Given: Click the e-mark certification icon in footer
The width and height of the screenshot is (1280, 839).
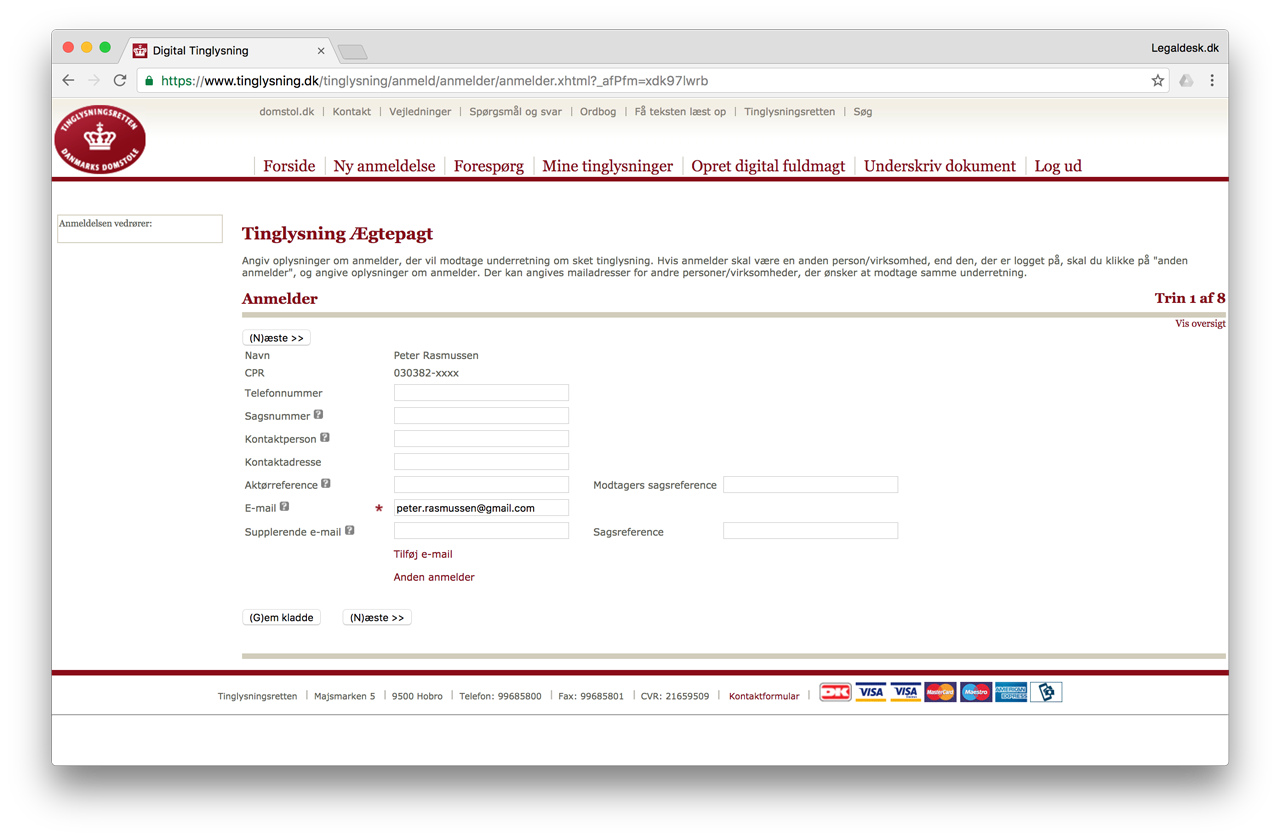Looking at the screenshot, I should coord(1046,692).
